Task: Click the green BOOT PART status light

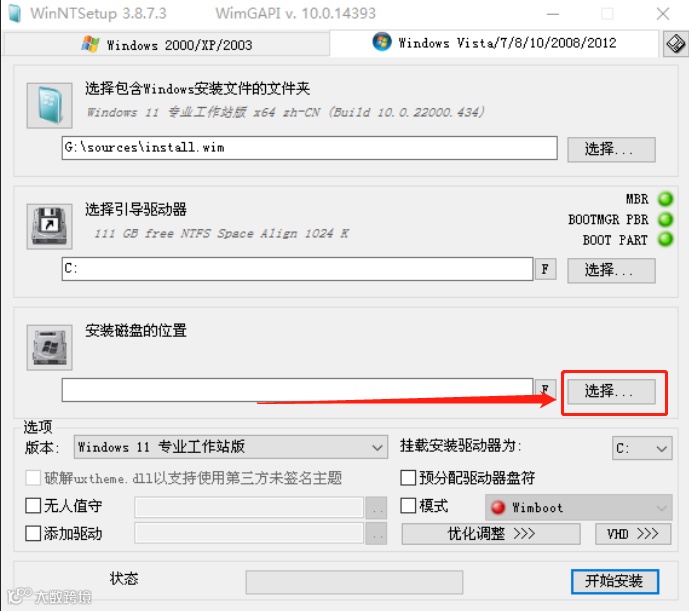Action: tap(665, 240)
